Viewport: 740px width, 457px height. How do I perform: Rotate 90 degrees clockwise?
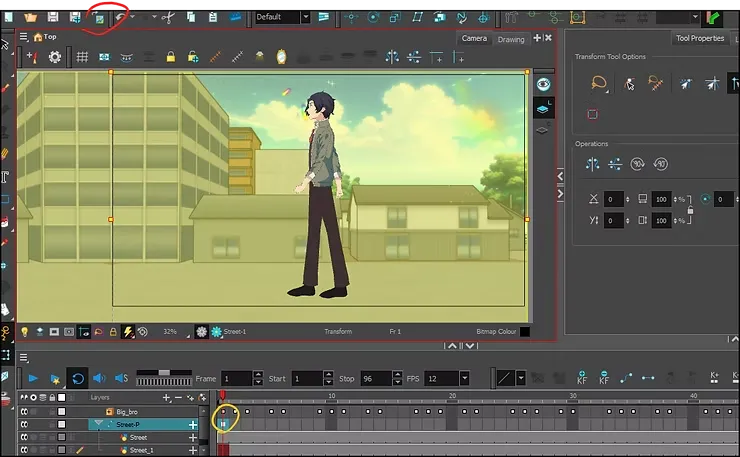[x=638, y=164]
